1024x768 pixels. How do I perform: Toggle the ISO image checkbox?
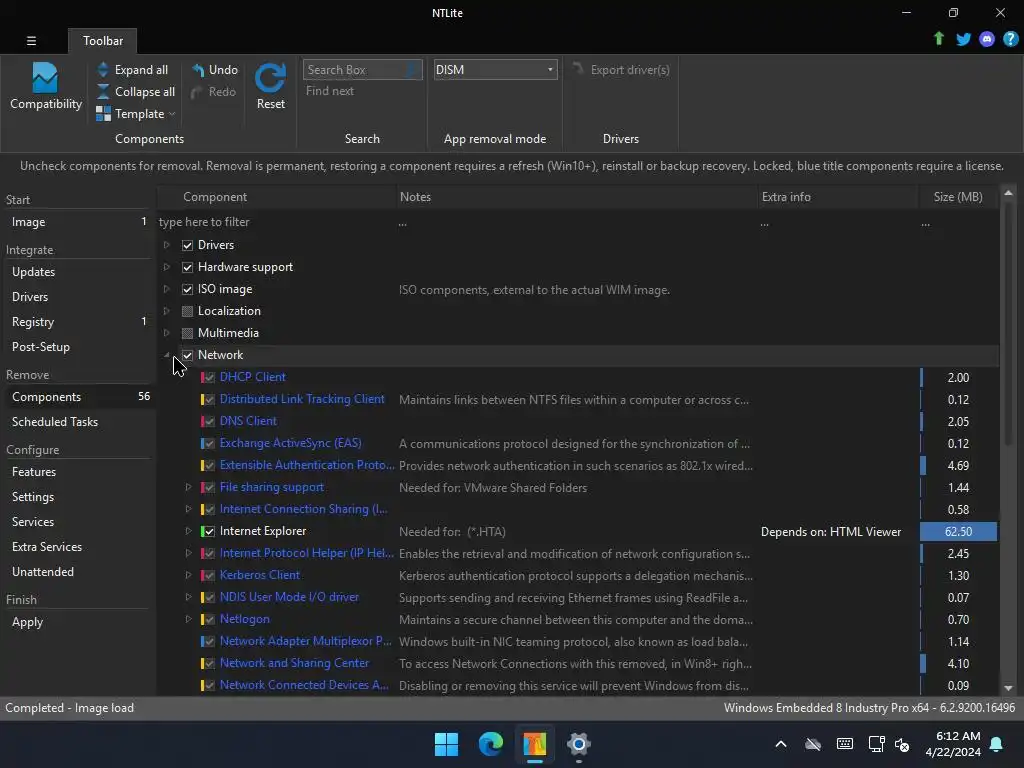(x=187, y=289)
